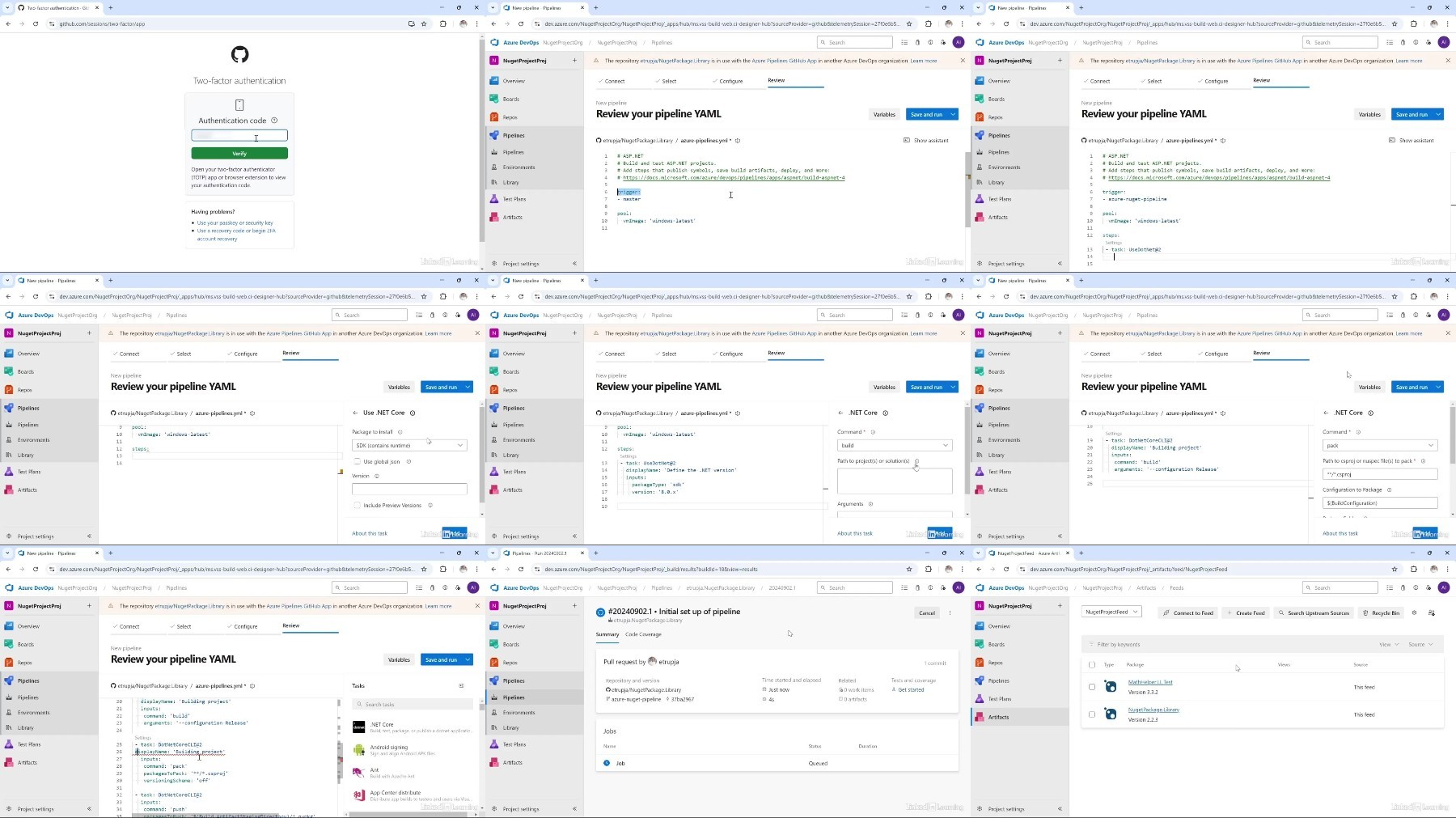This screenshot has height=818, width=1456.
Task: Select the App Center distribute task icon
Action: coord(359,795)
